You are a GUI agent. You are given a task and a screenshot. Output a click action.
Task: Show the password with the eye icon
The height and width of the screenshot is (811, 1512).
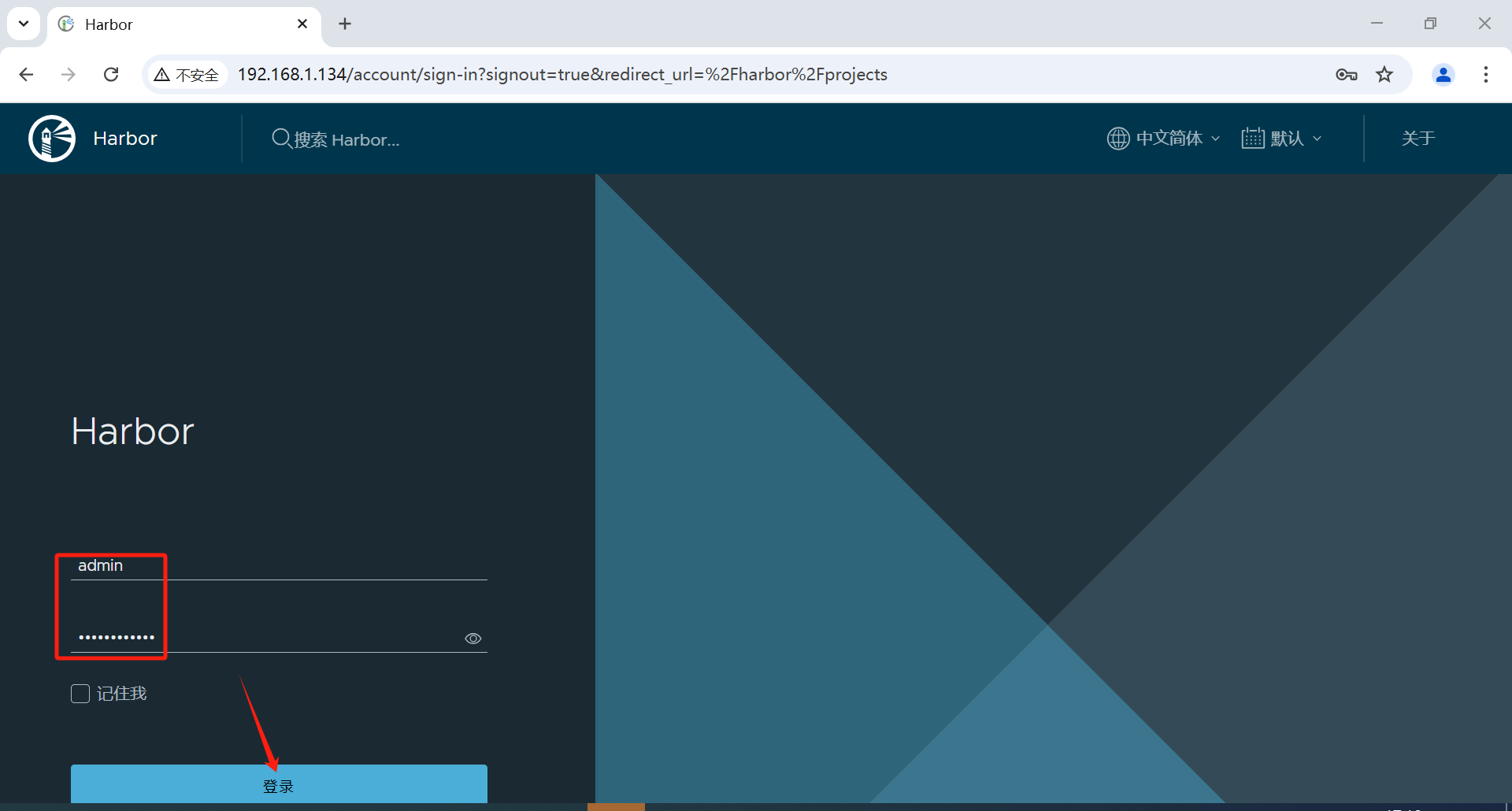coord(473,639)
